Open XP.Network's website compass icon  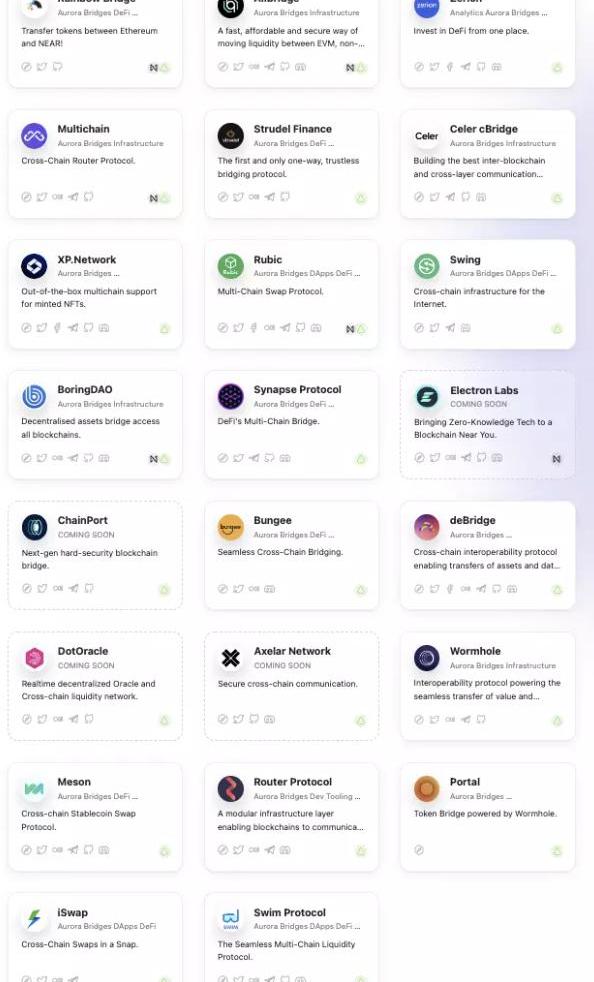[26, 328]
